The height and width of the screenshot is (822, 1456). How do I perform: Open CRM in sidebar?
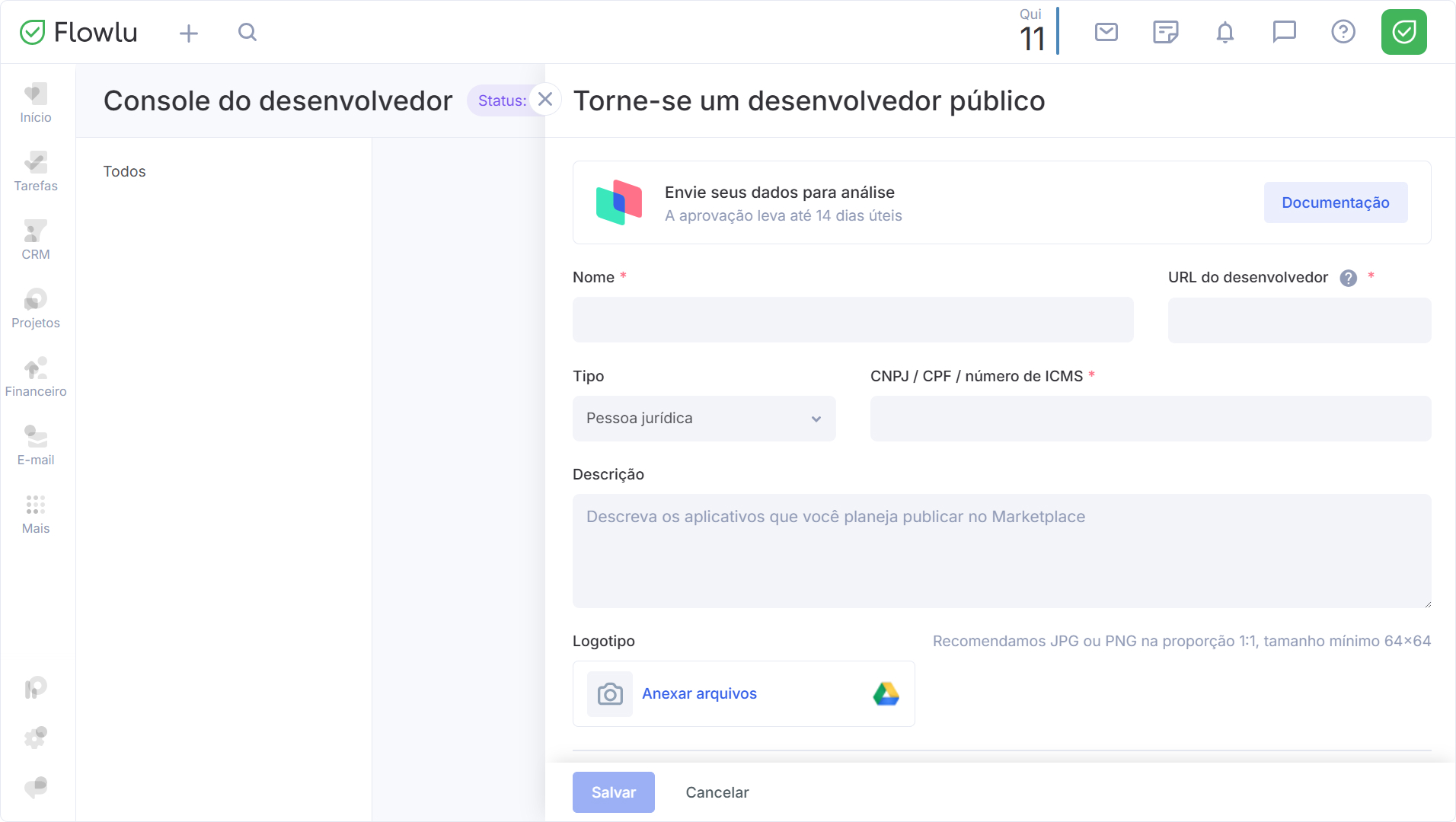36,240
